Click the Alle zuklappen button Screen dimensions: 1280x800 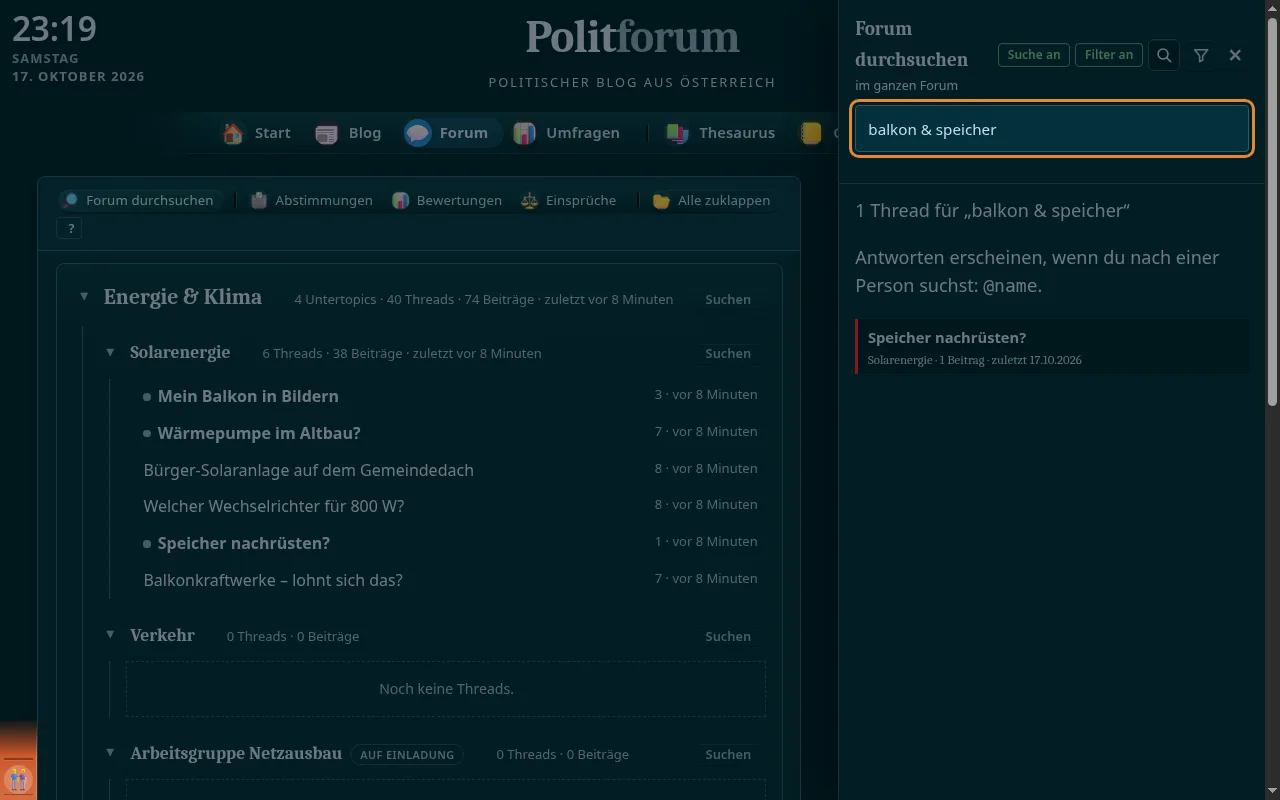click(x=712, y=200)
